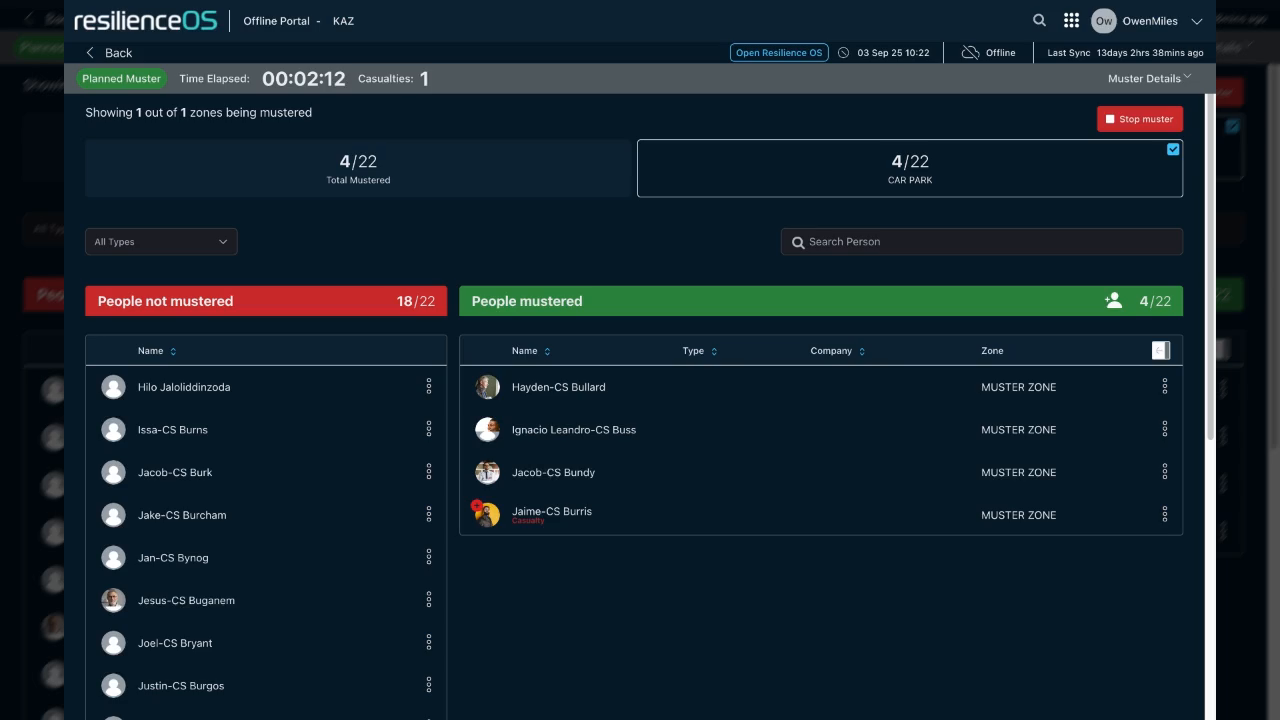Select Jake-CS Burcham name

182,515
